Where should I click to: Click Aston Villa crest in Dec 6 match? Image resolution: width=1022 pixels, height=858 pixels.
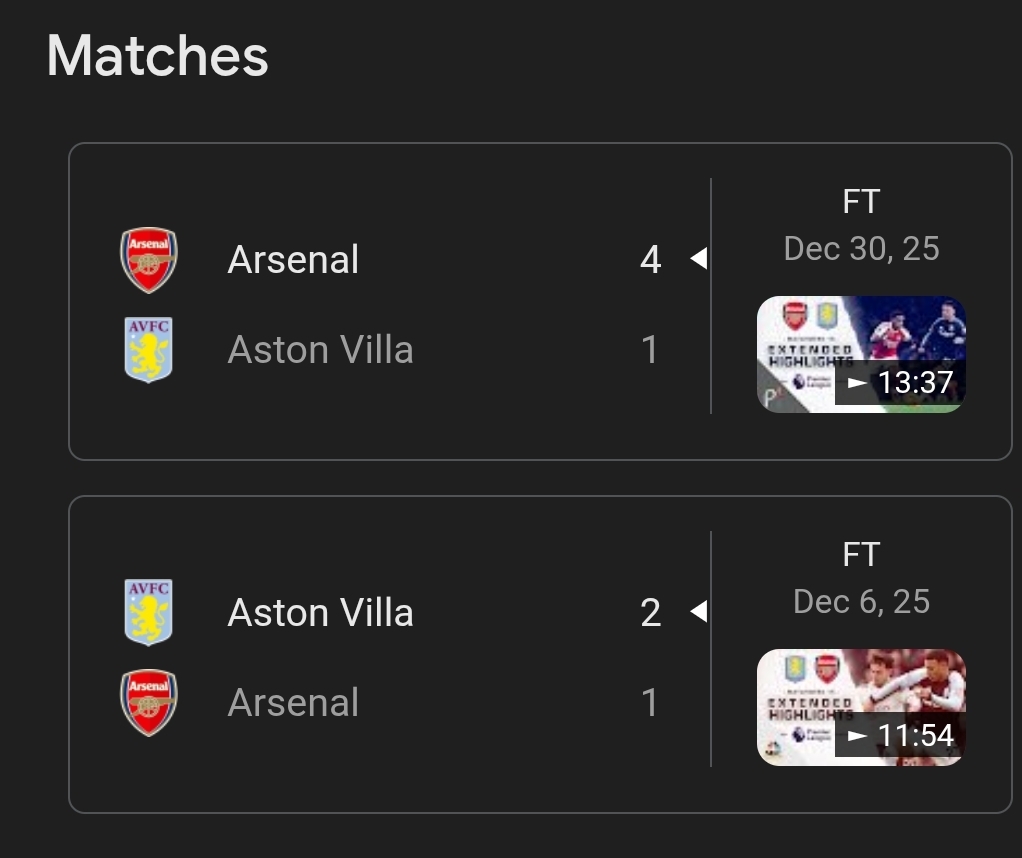[149, 612]
